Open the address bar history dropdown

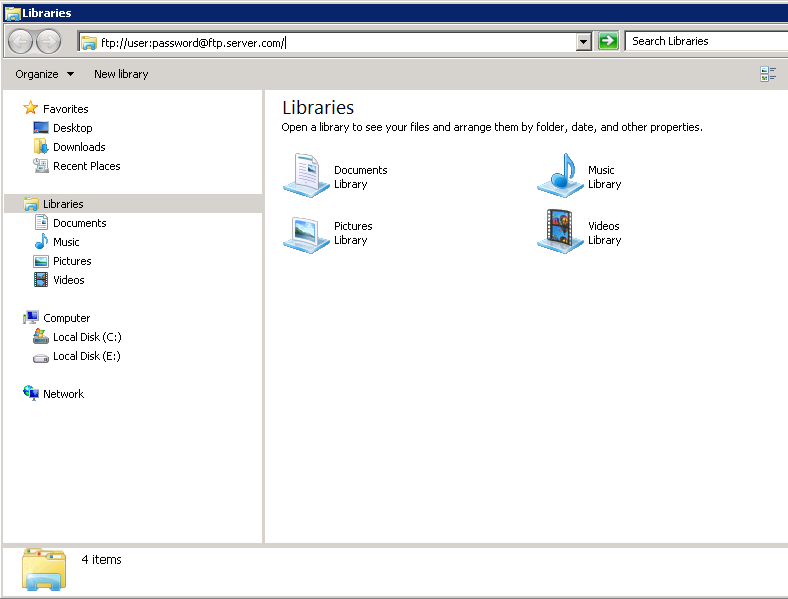tap(583, 42)
